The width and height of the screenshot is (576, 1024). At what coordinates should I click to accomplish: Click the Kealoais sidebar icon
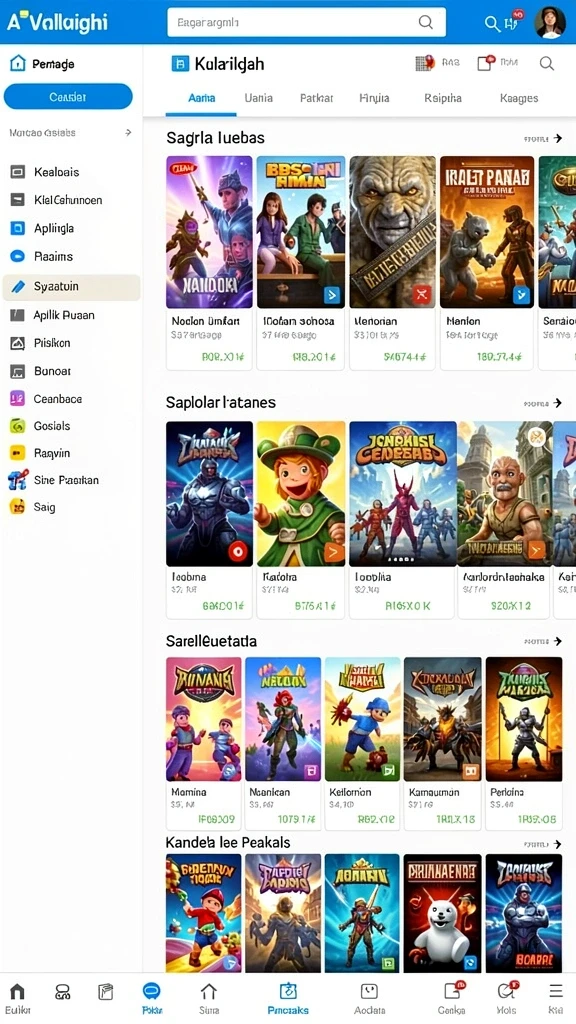pos(18,172)
